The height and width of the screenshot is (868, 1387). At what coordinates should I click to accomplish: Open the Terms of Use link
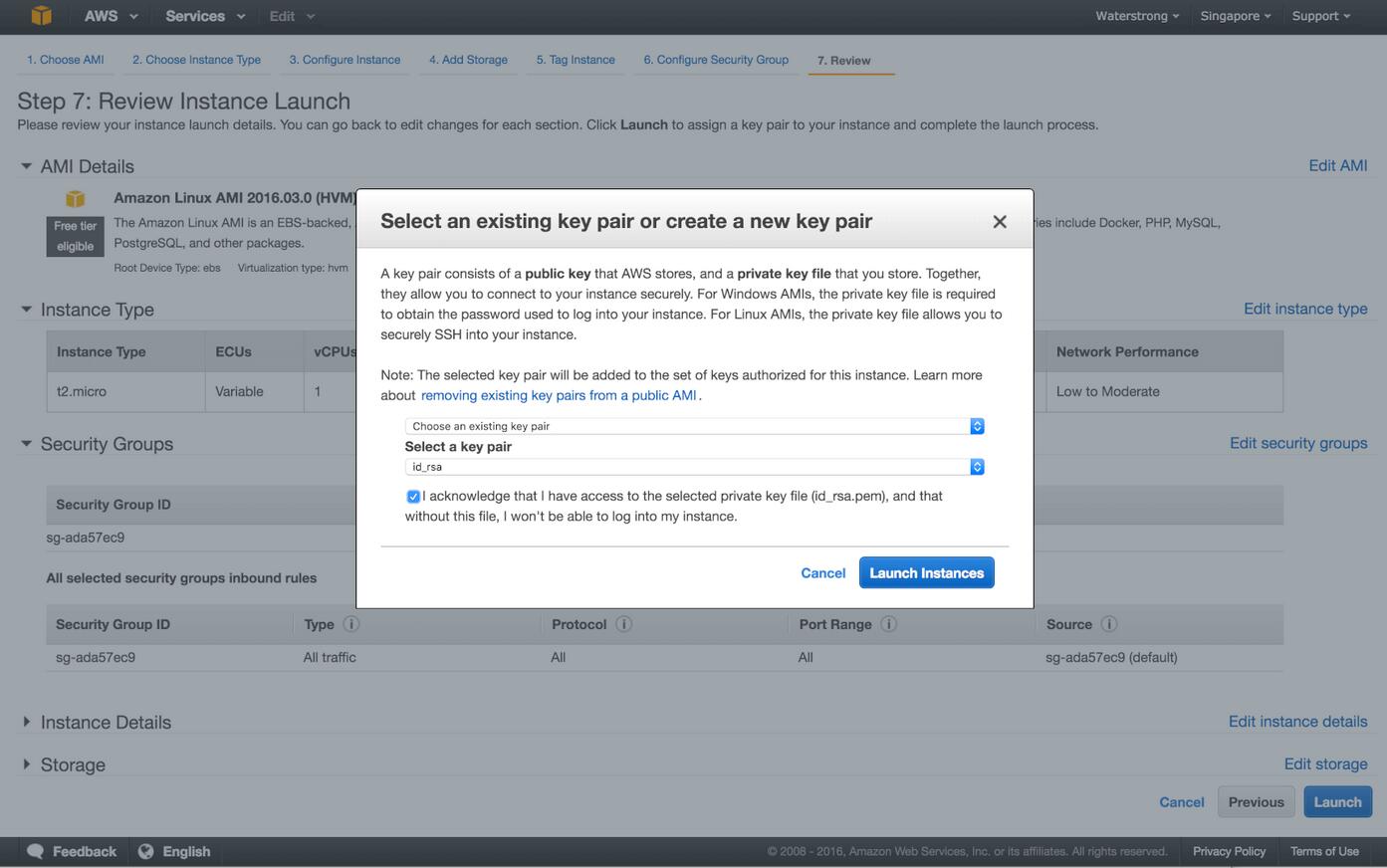[x=1324, y=851]
